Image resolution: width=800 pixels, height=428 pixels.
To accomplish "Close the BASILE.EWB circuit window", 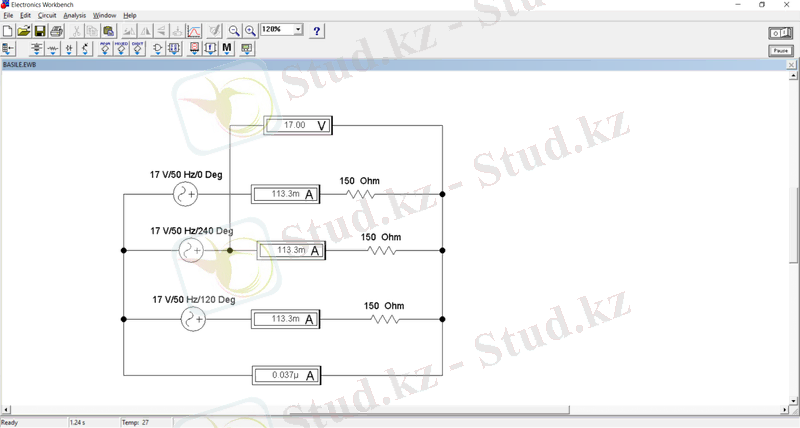I will [x=791, y=65].
